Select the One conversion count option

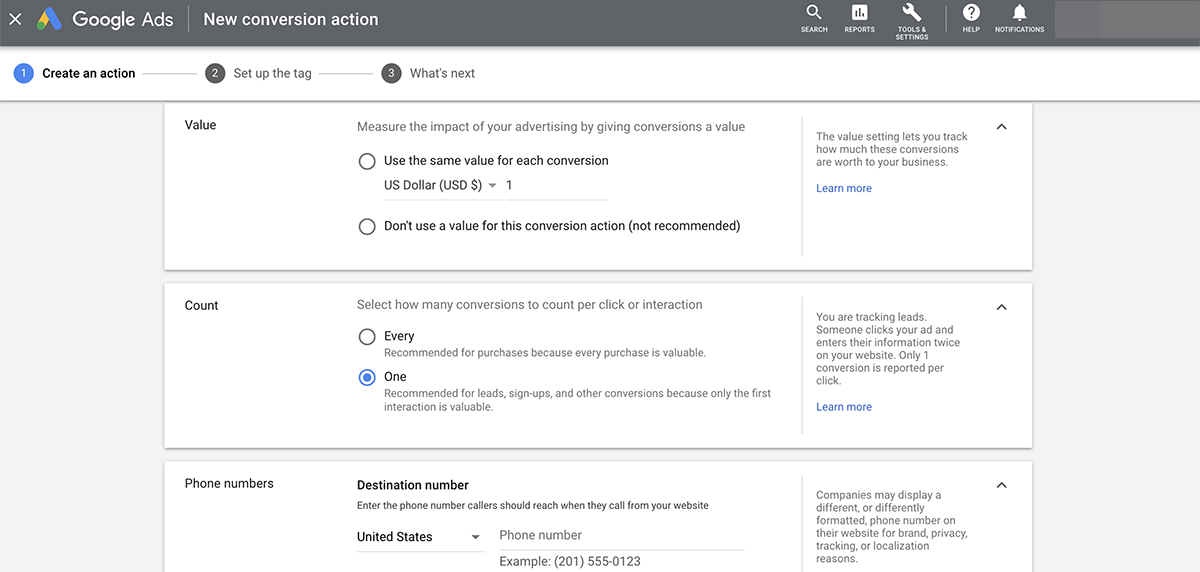367,378
